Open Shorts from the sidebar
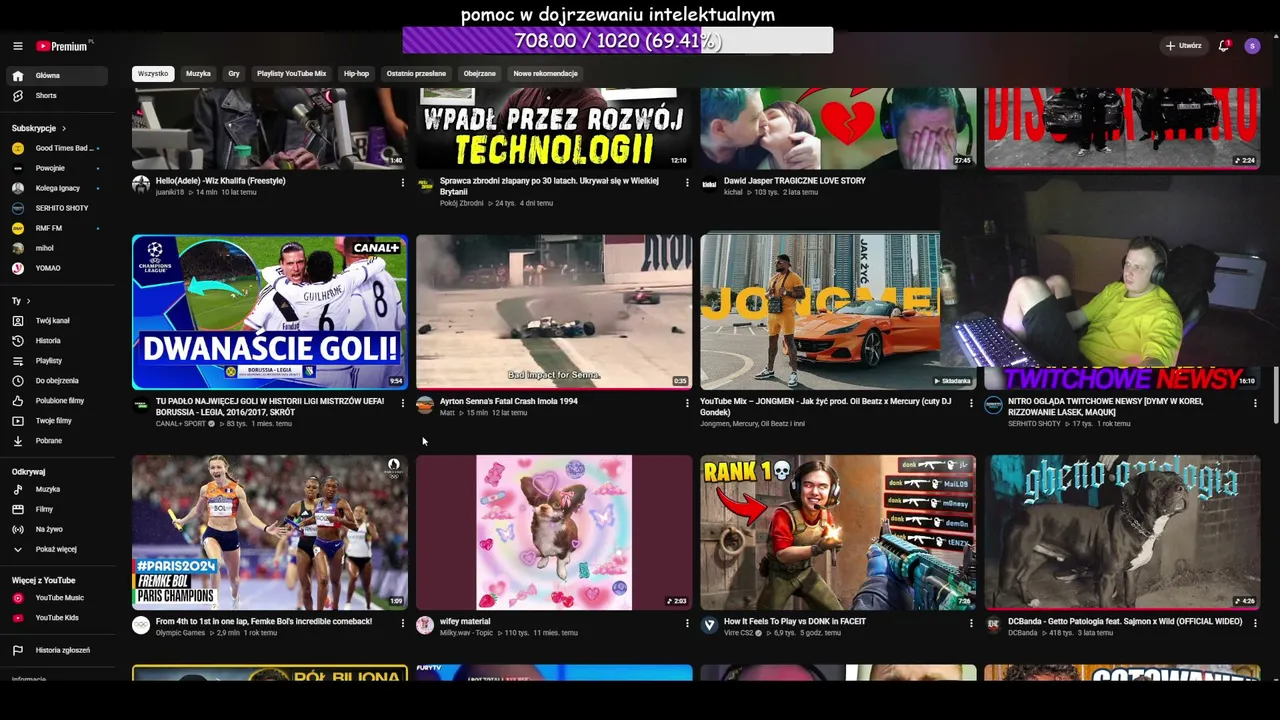This screenshot has width=1280, height=720. (59, 96)
